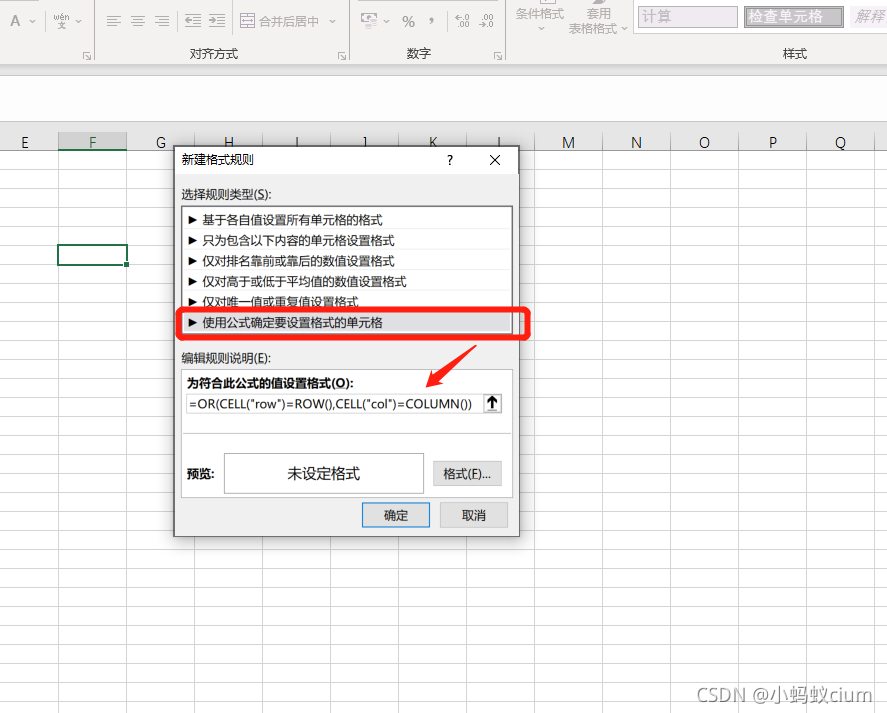Select column M header
This screenshot has height=713, width=887.
(569, 142)
